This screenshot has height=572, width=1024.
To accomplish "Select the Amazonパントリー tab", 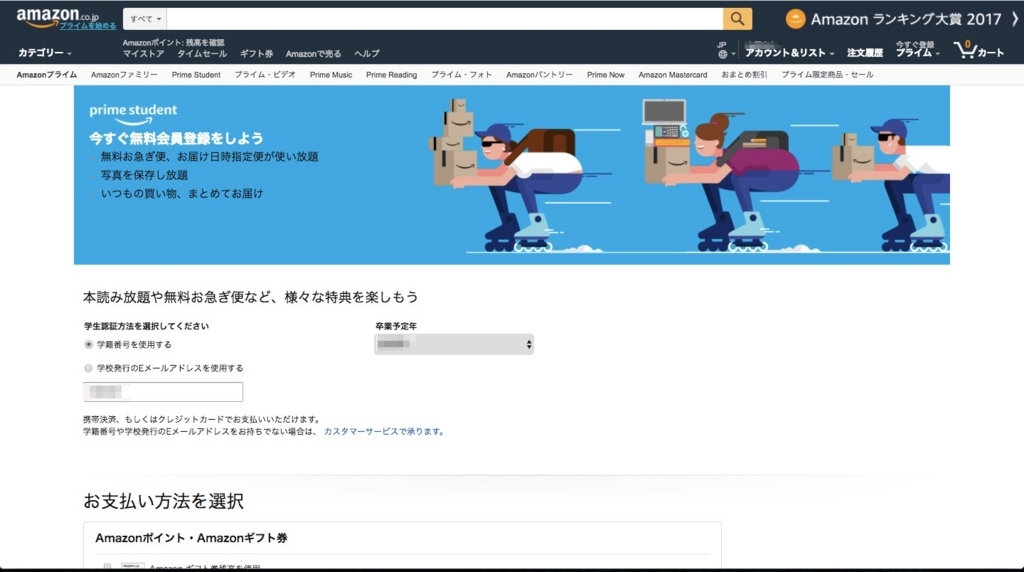I will pyautogui.click(x=539, y=75).
